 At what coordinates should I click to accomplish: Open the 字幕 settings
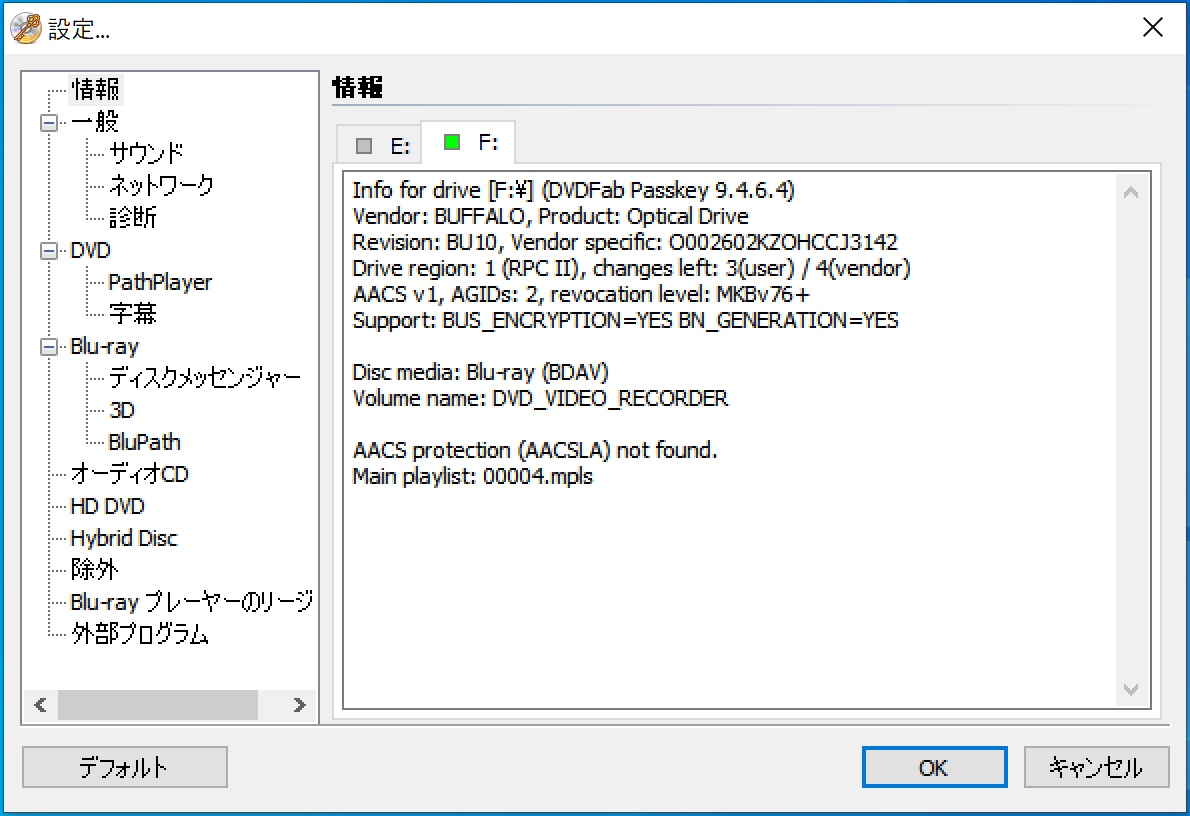point(133,313)
